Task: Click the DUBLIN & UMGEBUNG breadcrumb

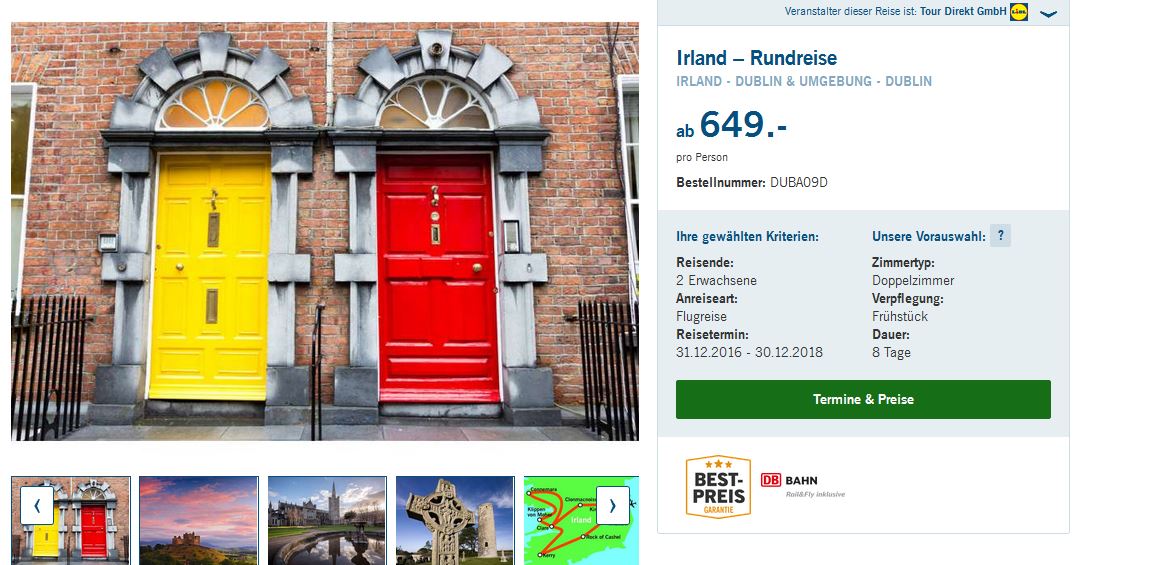Action: pyautogui.click(x=804, y=81)
